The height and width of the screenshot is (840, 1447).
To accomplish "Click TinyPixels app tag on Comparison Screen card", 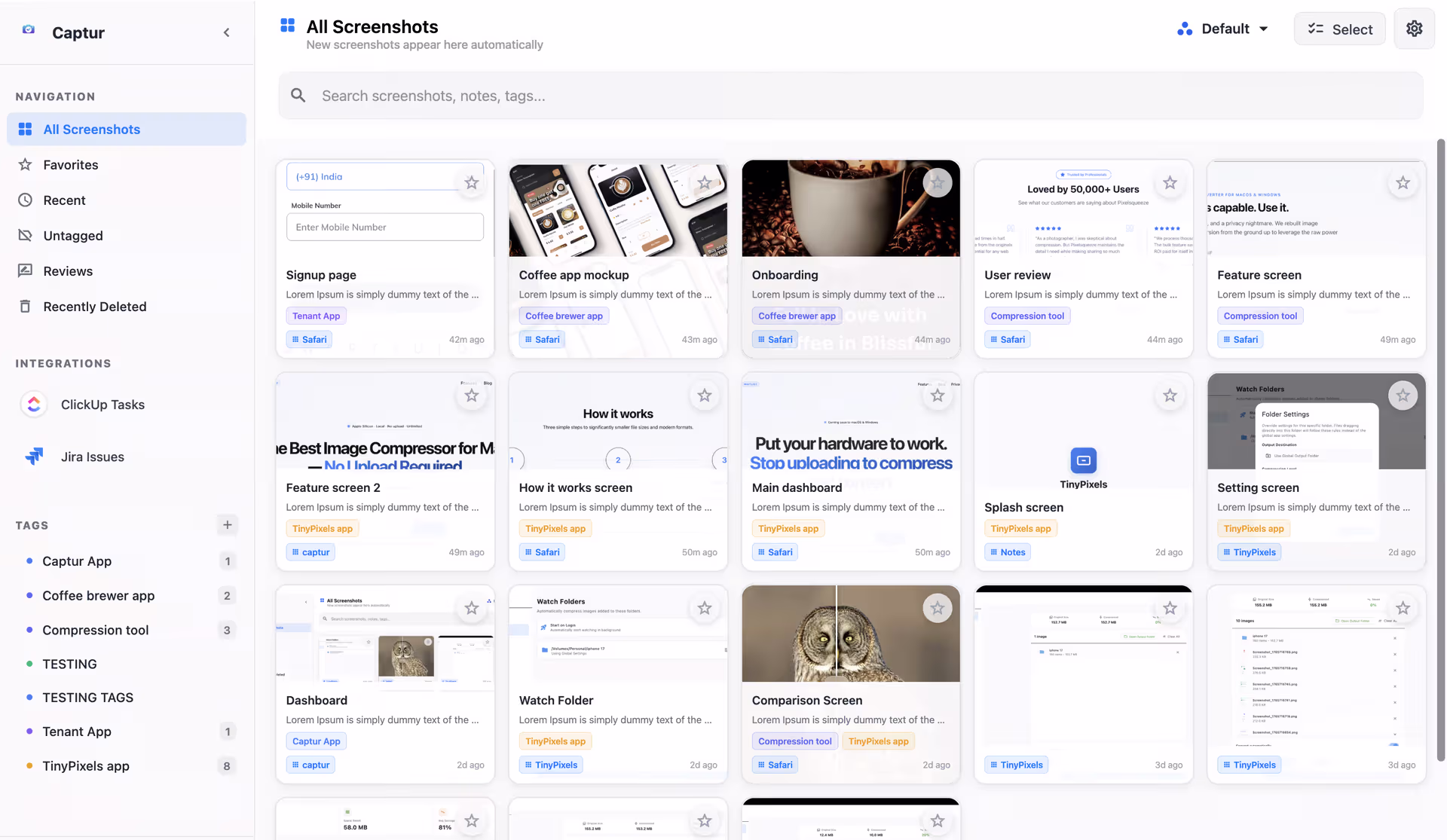I will (x=878, y=741).
